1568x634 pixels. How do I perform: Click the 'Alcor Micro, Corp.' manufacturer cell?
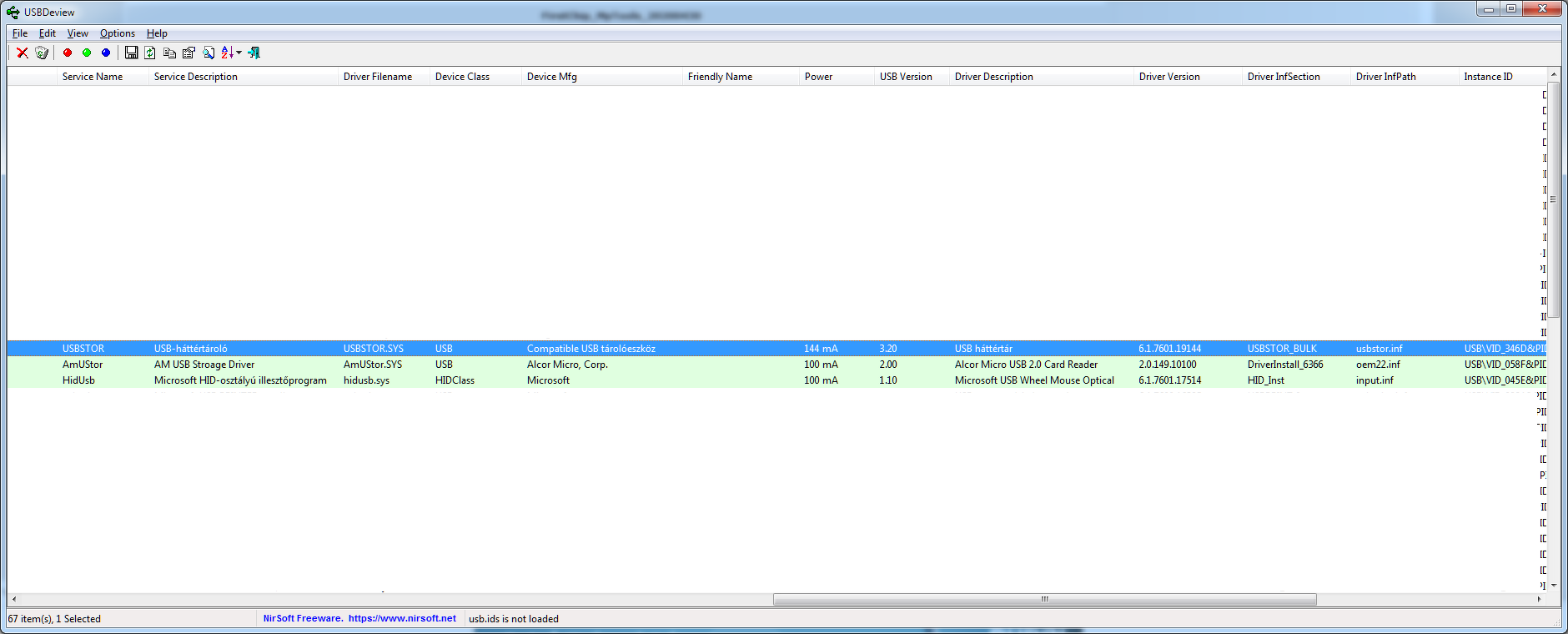[567, 365]
